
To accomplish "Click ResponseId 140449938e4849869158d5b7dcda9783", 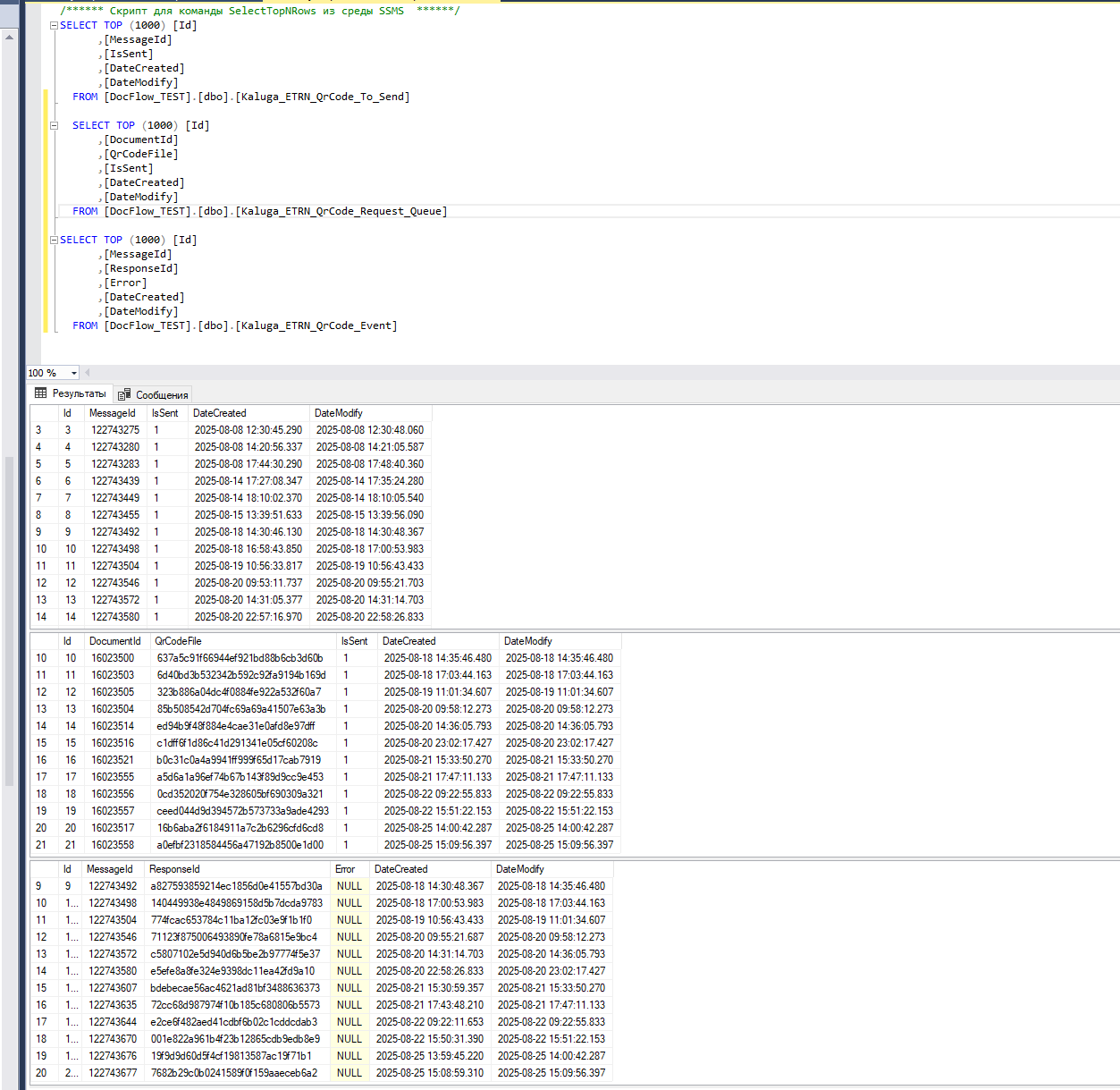I will point(237,903).
